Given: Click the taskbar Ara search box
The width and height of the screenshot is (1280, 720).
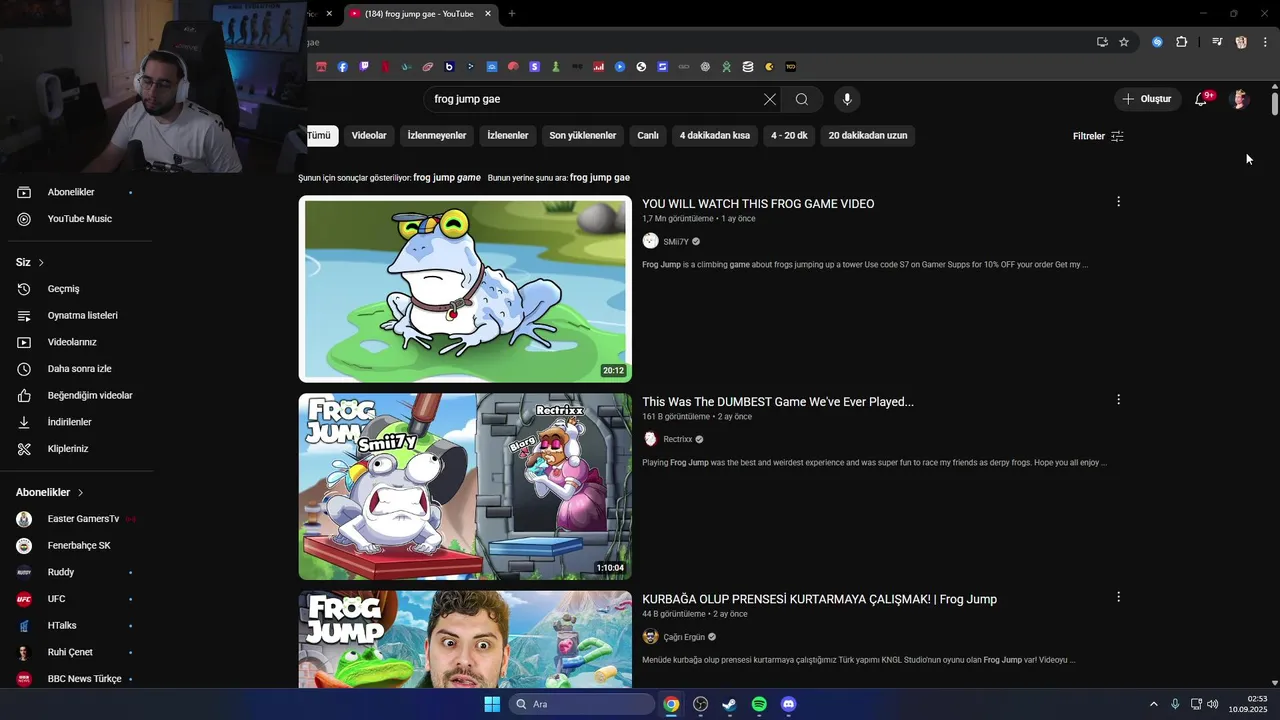Looking at the screenshot, I should (x=582, y=704).
